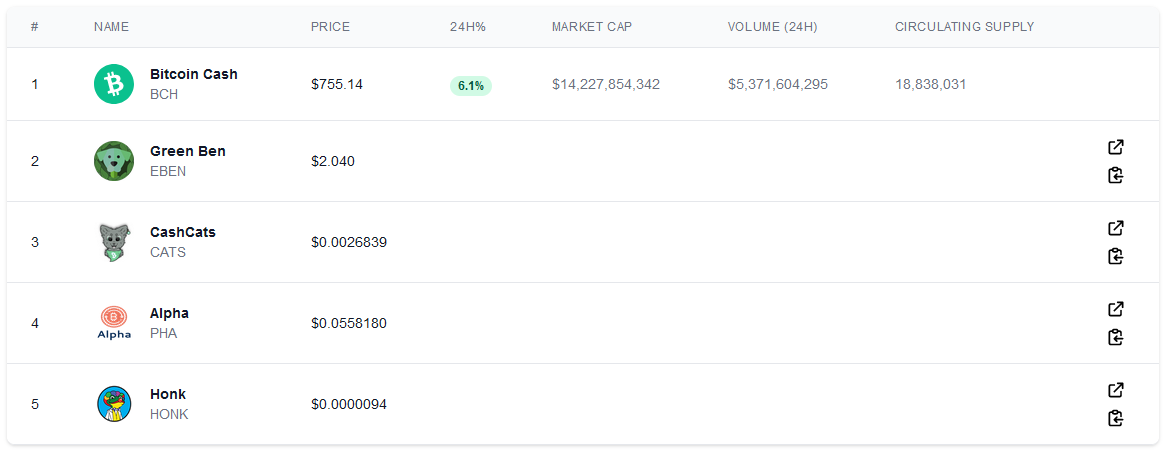Open external link for Honk
Image resolution: width=1165 pixels, height=453 pixels.
tap(1115, 390)
